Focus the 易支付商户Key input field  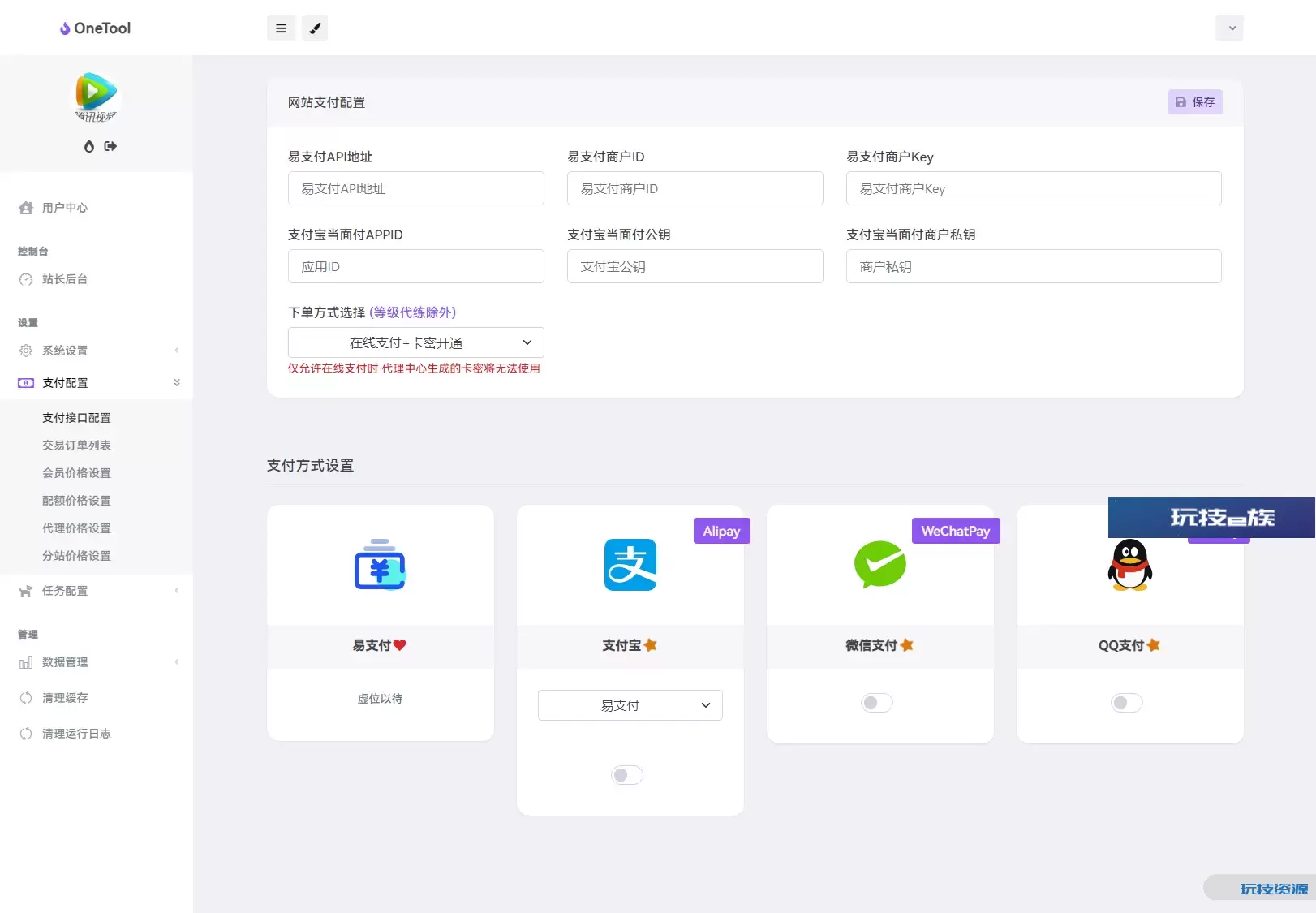click(x=1034, y=188)
